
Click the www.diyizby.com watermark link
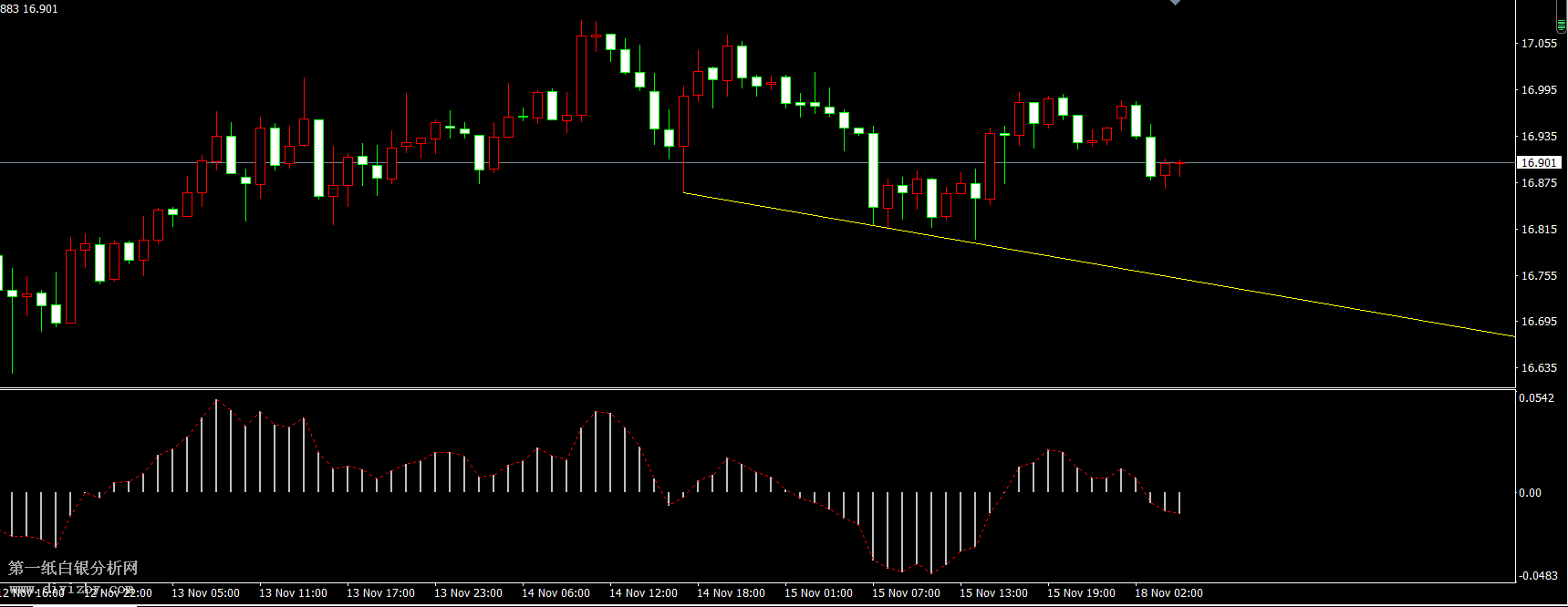coord(73,589)
